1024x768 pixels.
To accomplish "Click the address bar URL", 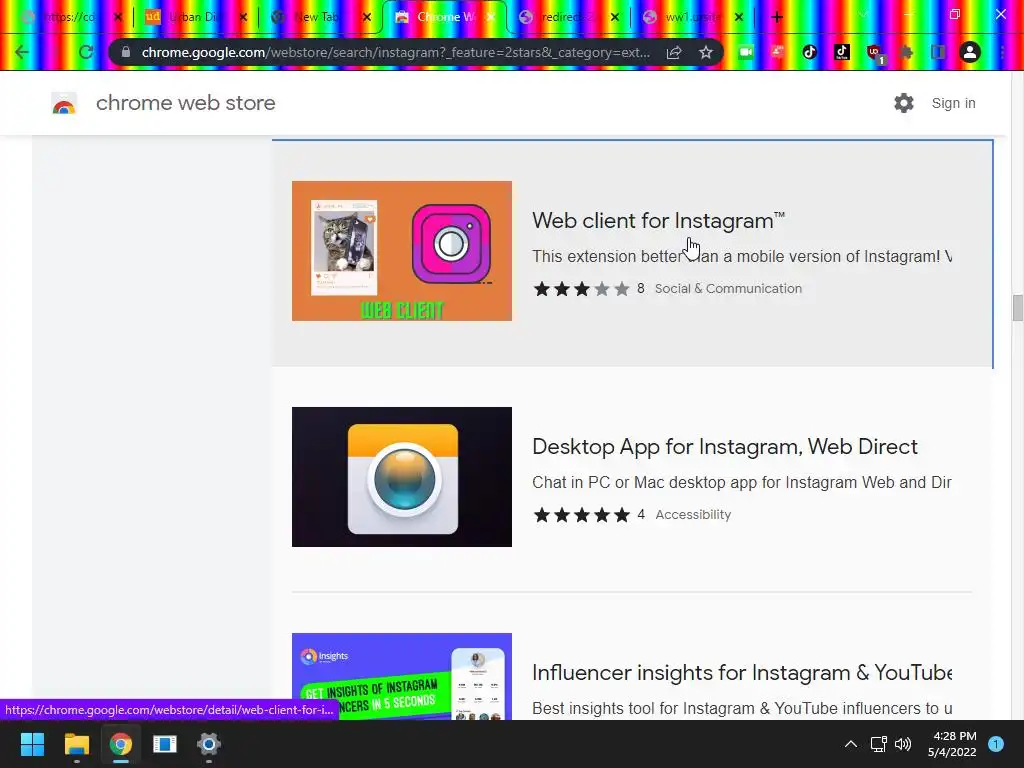I will [x=396, y=52].
